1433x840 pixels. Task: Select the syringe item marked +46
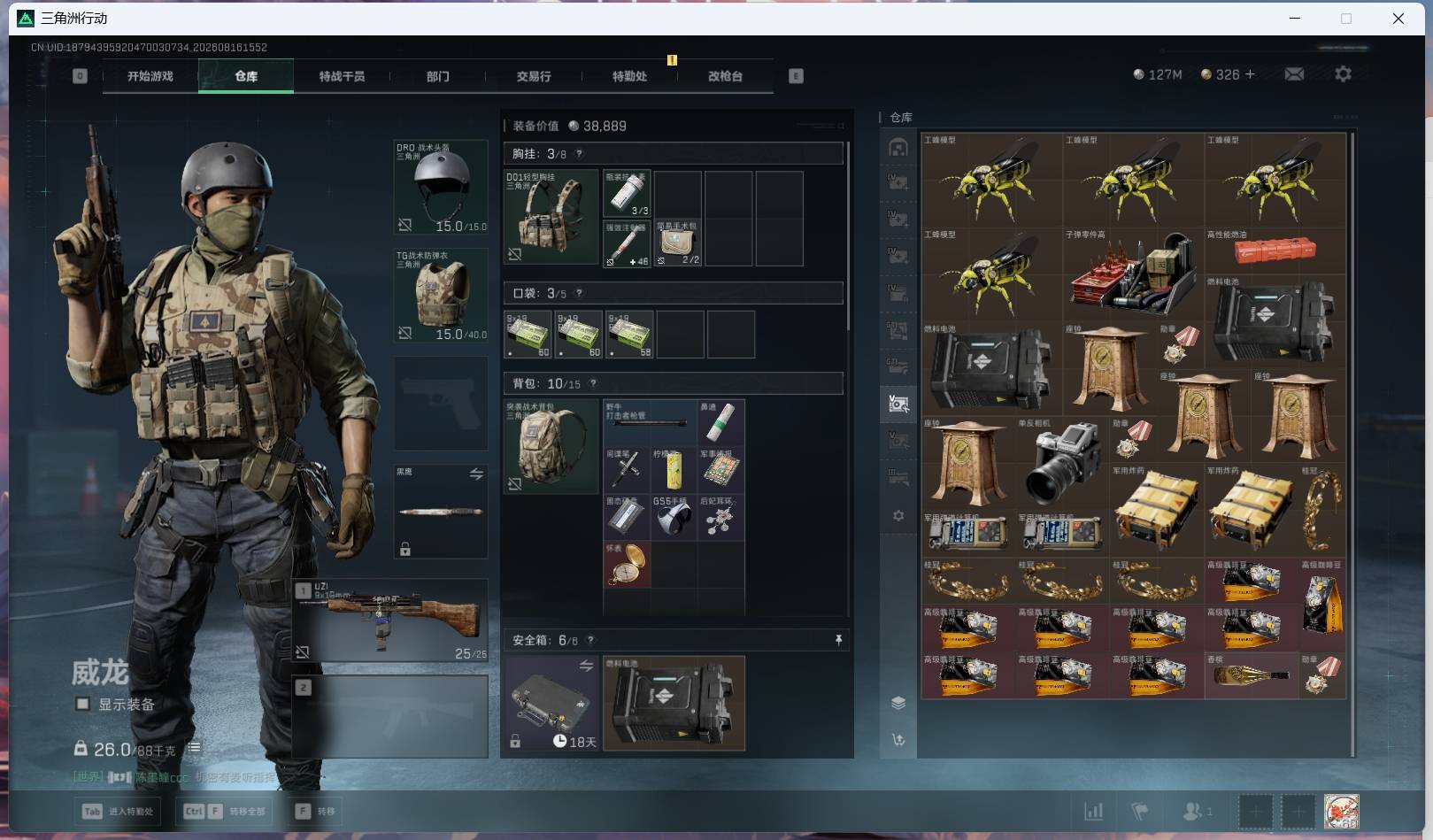(x=628, y=243)
